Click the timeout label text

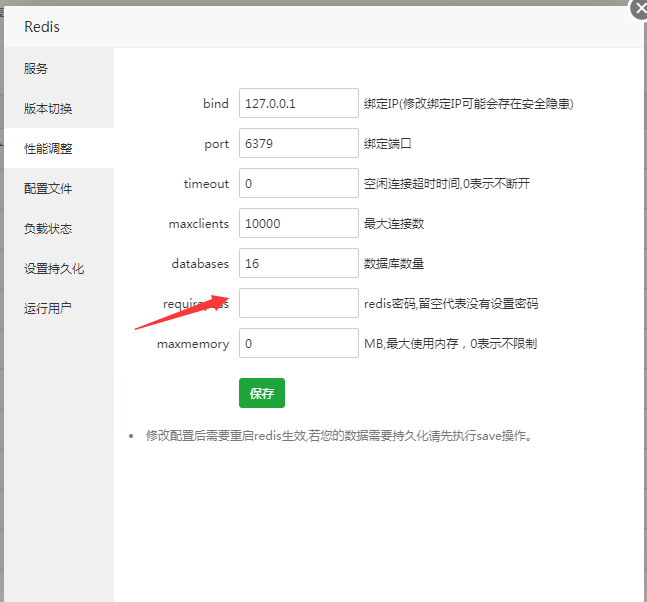[206, 184]
